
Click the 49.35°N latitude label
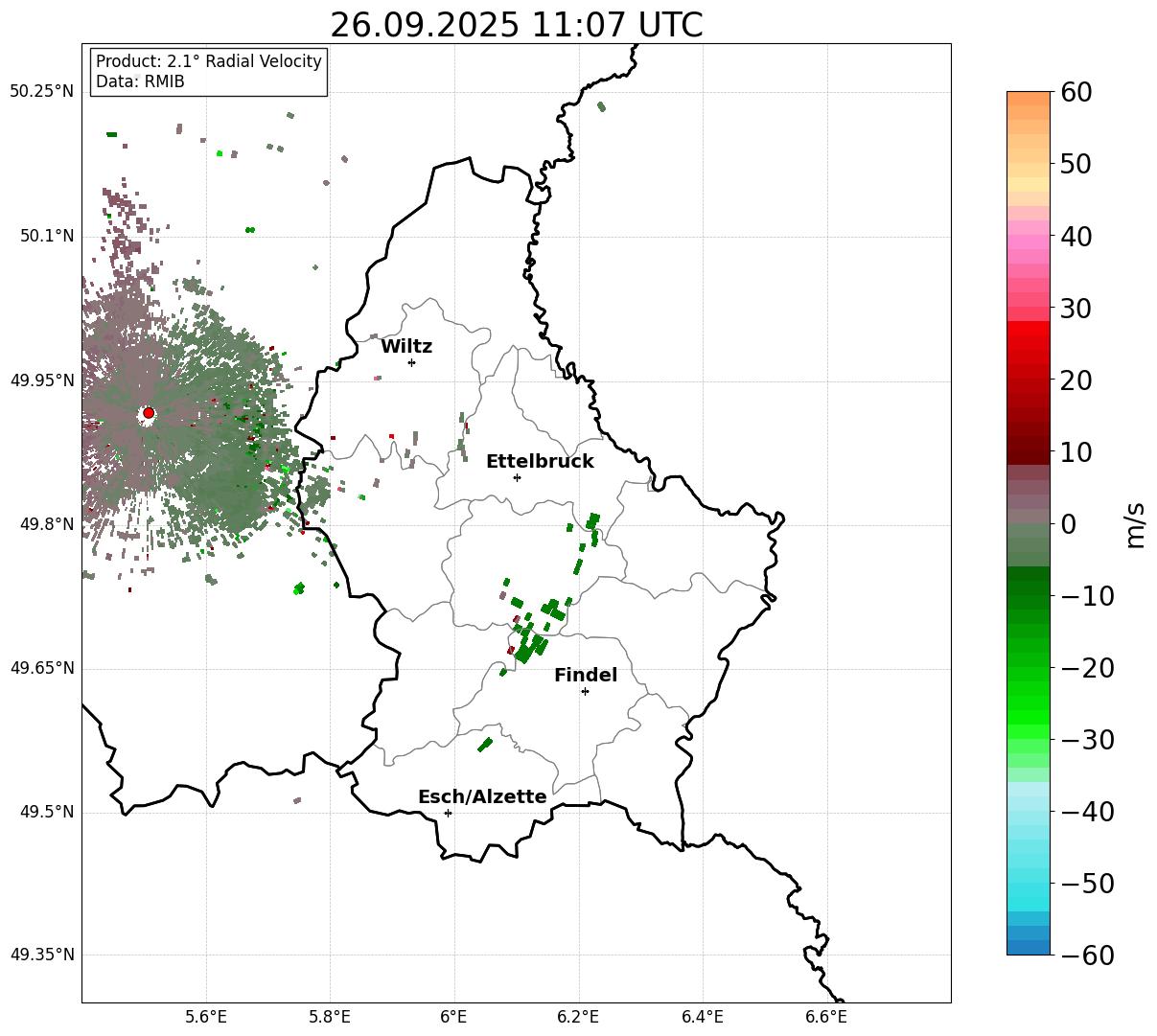tap(42, 955)
